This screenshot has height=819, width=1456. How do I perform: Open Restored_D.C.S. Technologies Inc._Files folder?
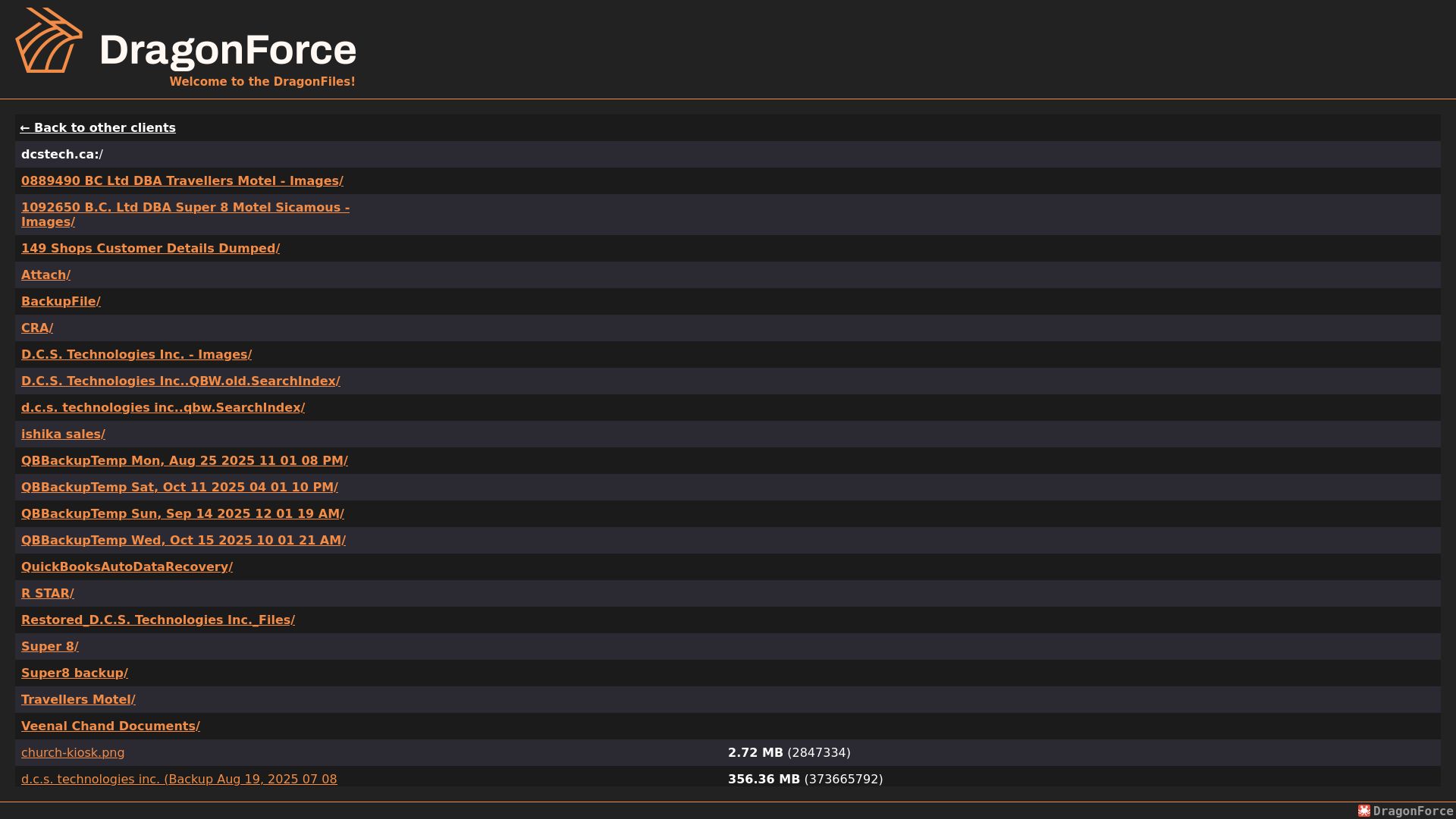tap(158, 620)
